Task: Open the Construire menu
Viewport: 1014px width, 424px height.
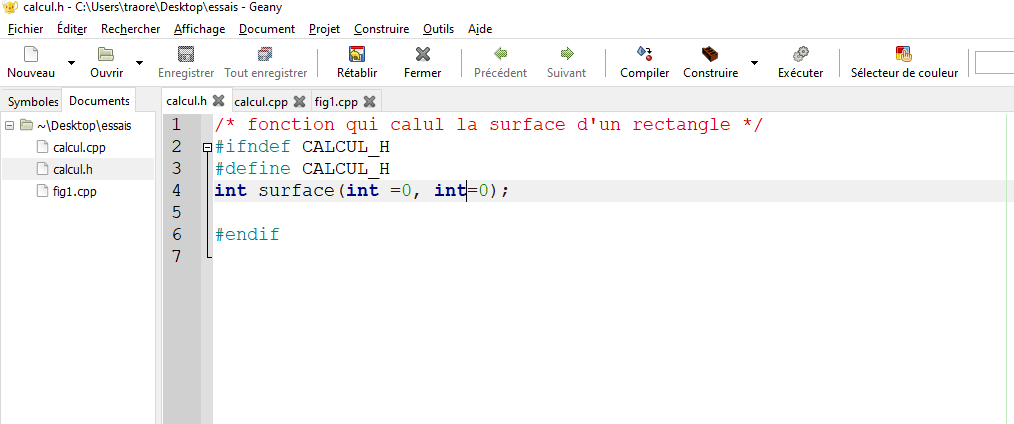Action: (381, 29)
